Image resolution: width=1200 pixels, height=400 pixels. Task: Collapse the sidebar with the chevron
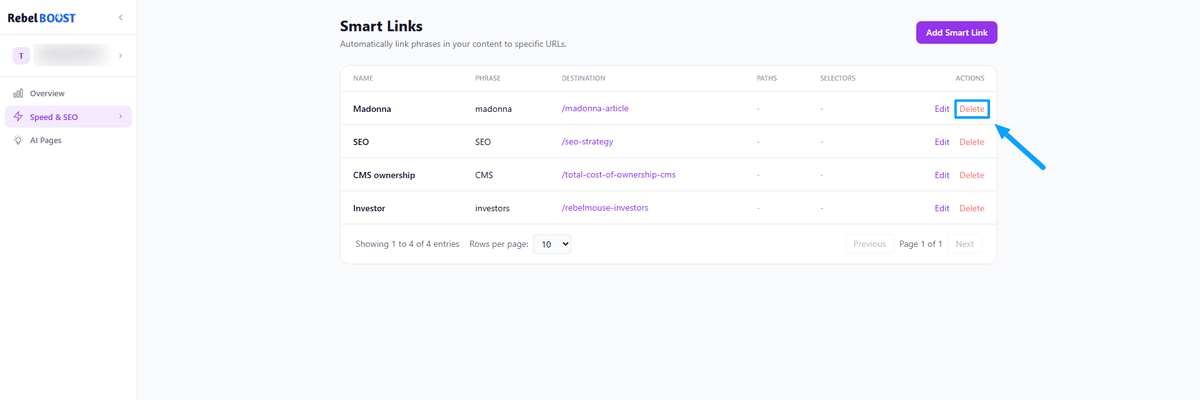(x=120, y=18)
